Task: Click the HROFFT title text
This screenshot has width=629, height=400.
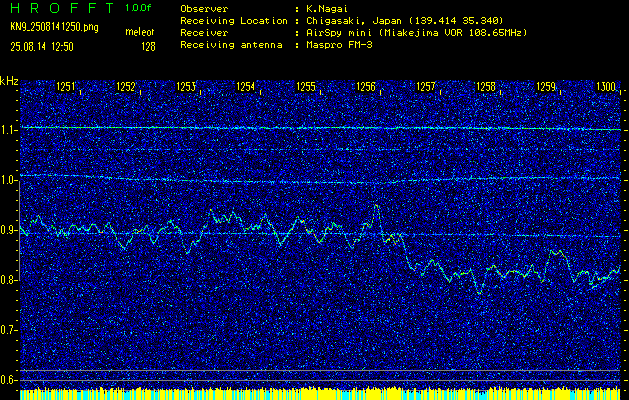Action: [62, 8]
